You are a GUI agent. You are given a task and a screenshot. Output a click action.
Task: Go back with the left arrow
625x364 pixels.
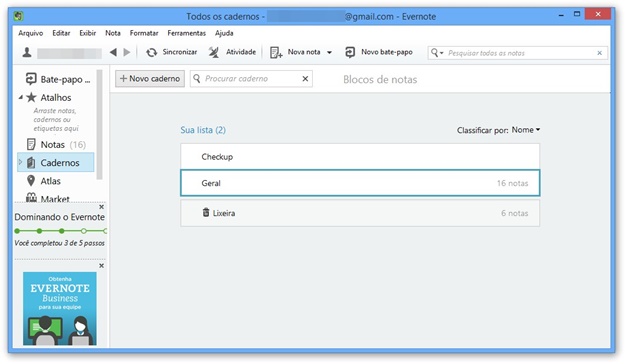pos(113,52)
